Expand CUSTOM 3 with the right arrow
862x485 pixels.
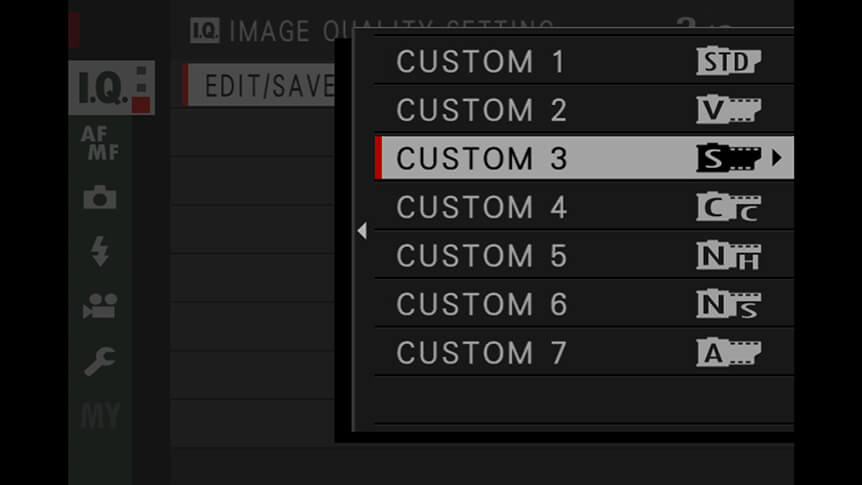(x=776, y=158)
